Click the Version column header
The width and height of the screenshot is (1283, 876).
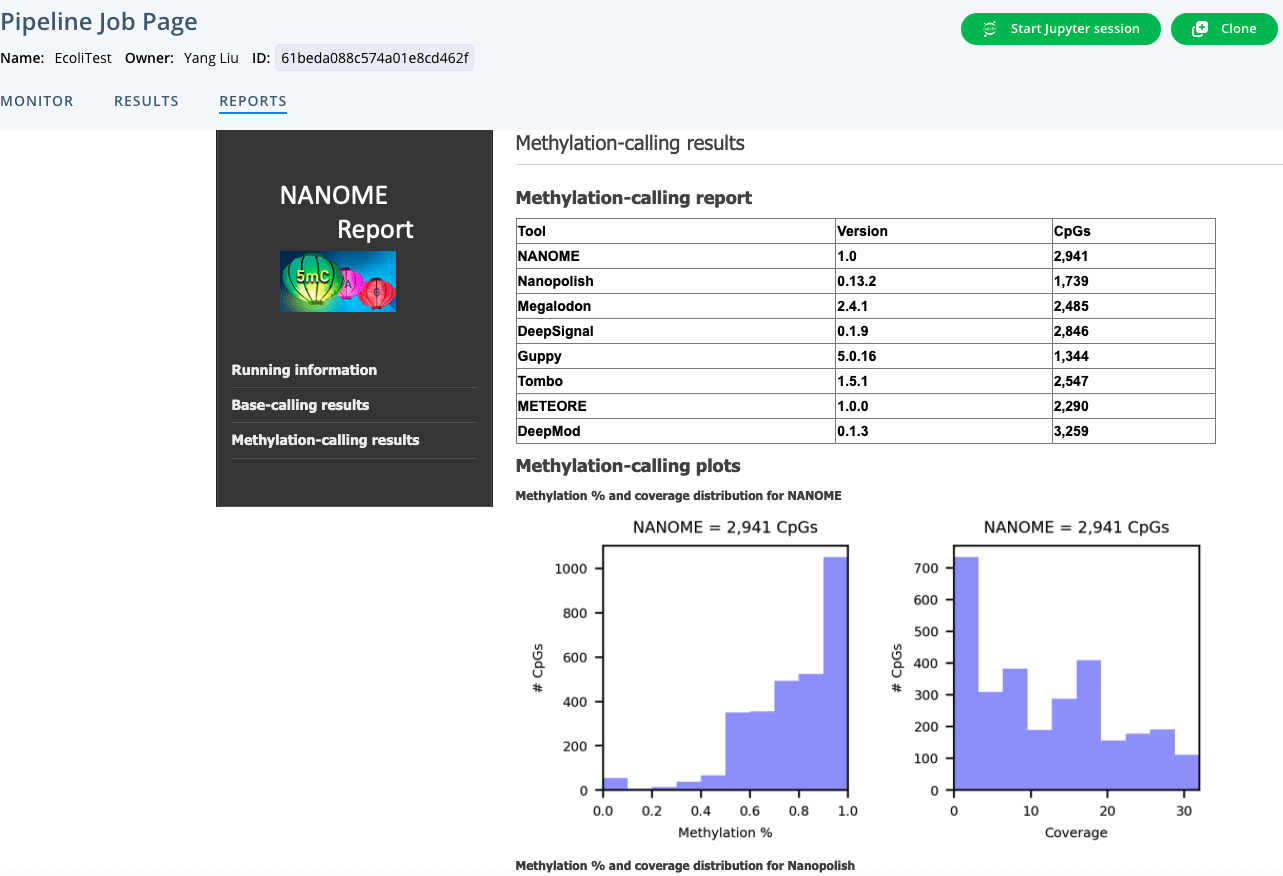943,231
